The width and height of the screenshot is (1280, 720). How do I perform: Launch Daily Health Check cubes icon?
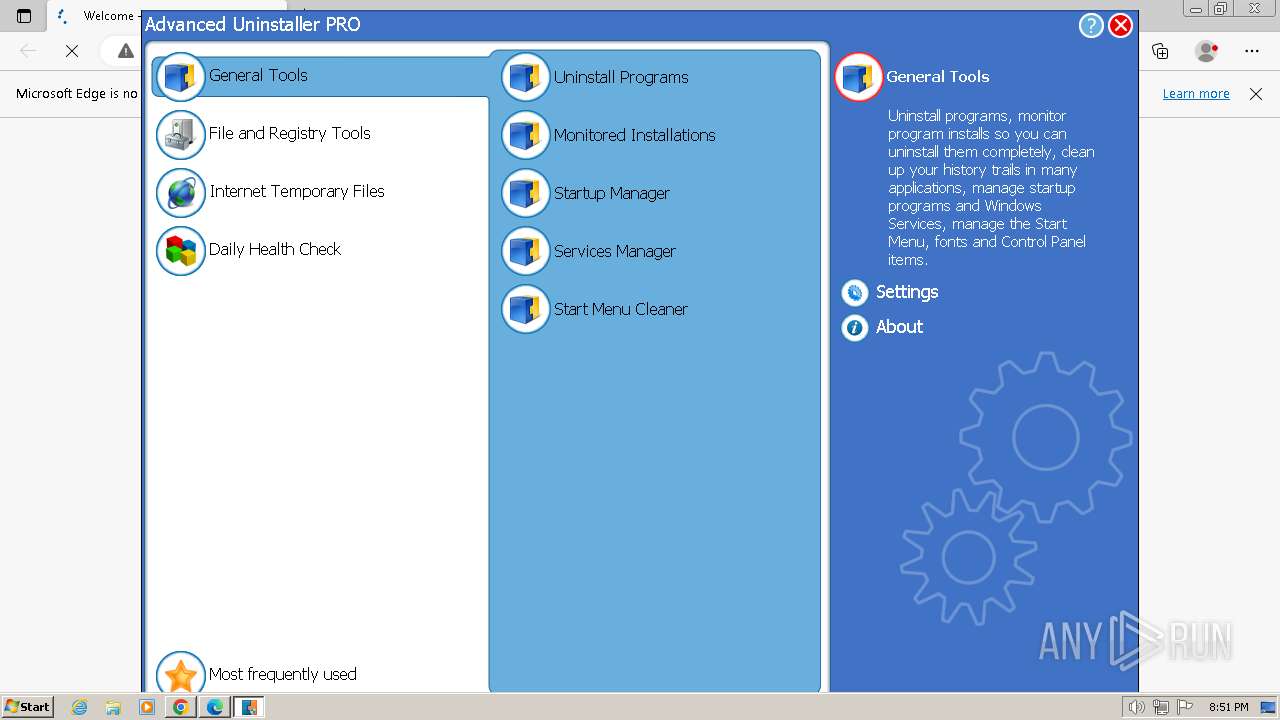pos(180,251)
